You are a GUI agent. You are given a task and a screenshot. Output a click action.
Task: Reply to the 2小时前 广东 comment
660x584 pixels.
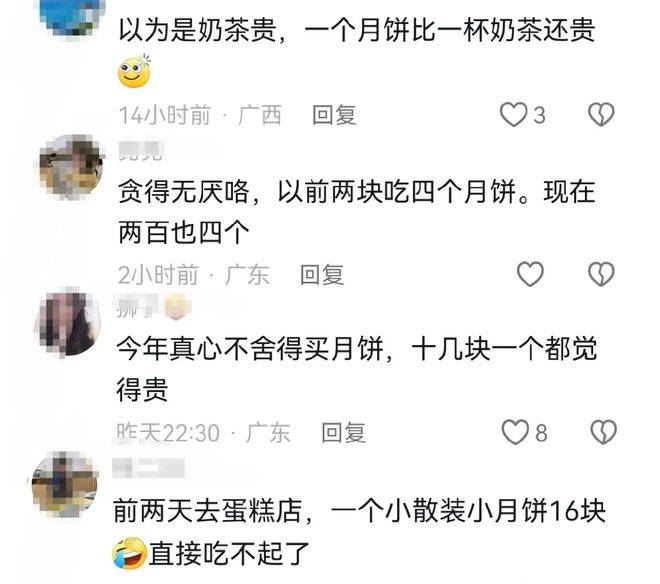[322, 275]
